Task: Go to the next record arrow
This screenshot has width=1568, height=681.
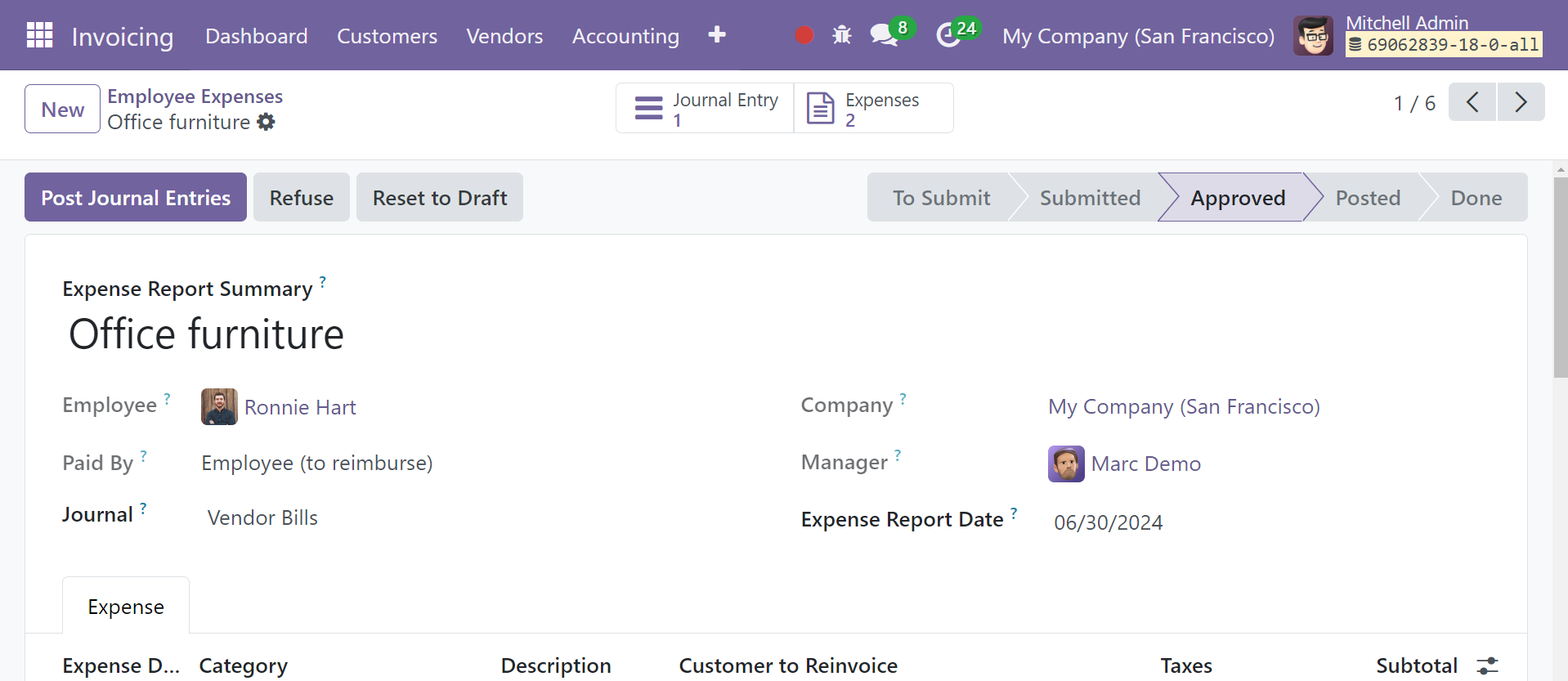Action: pos(1521,102)
